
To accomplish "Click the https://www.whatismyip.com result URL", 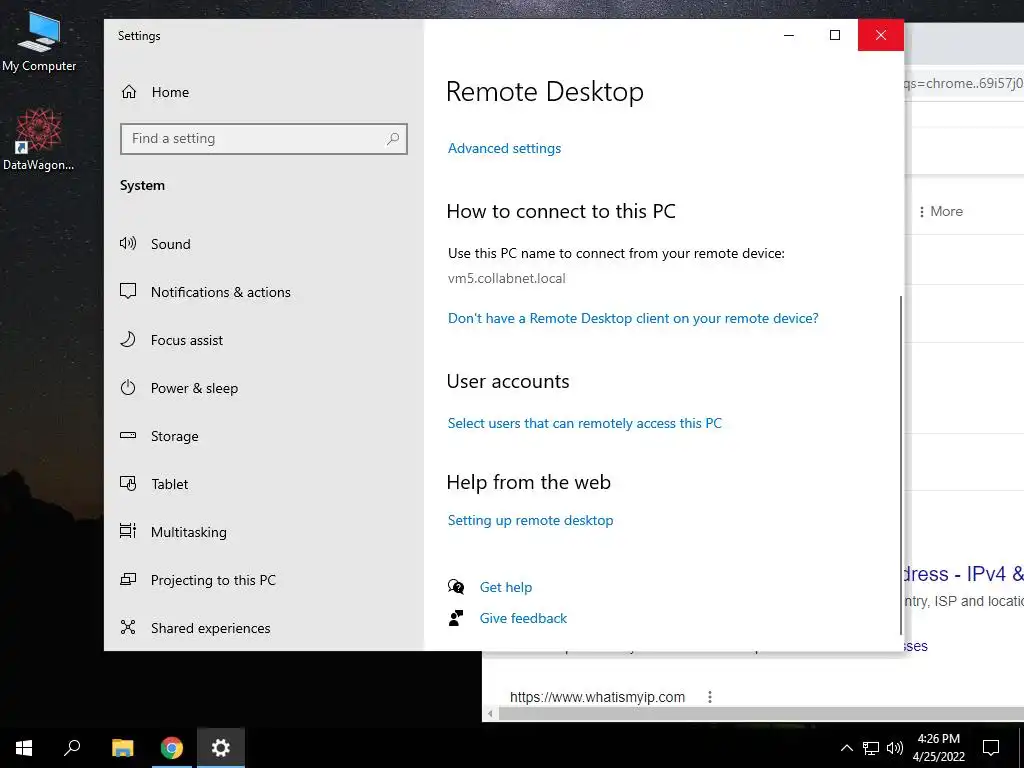I will click(598, 697).
